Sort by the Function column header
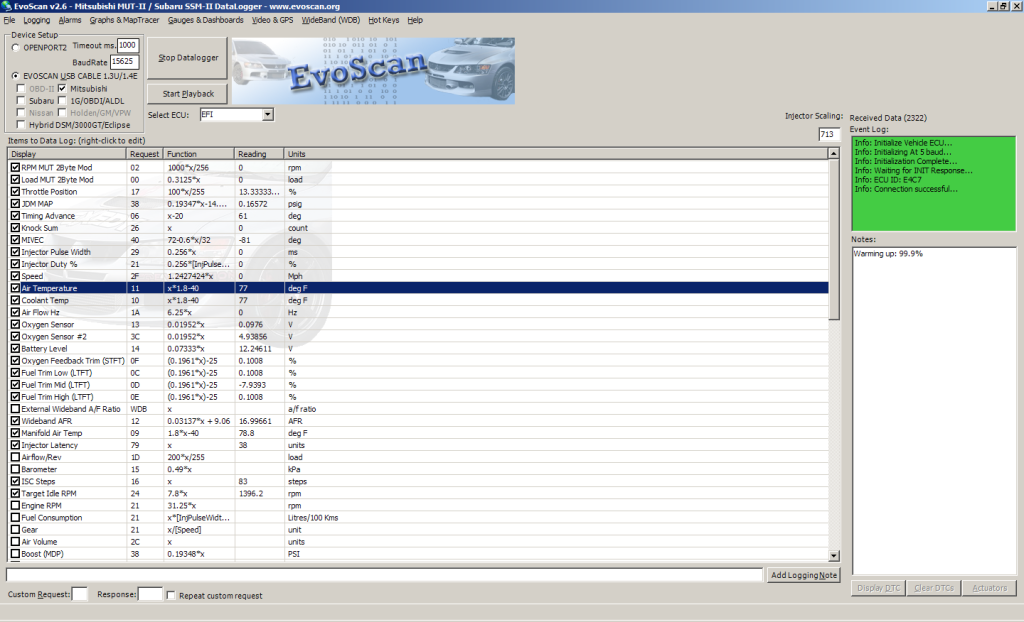The image size is (1024, 622). pyautogui.click(x=199, y=154)
